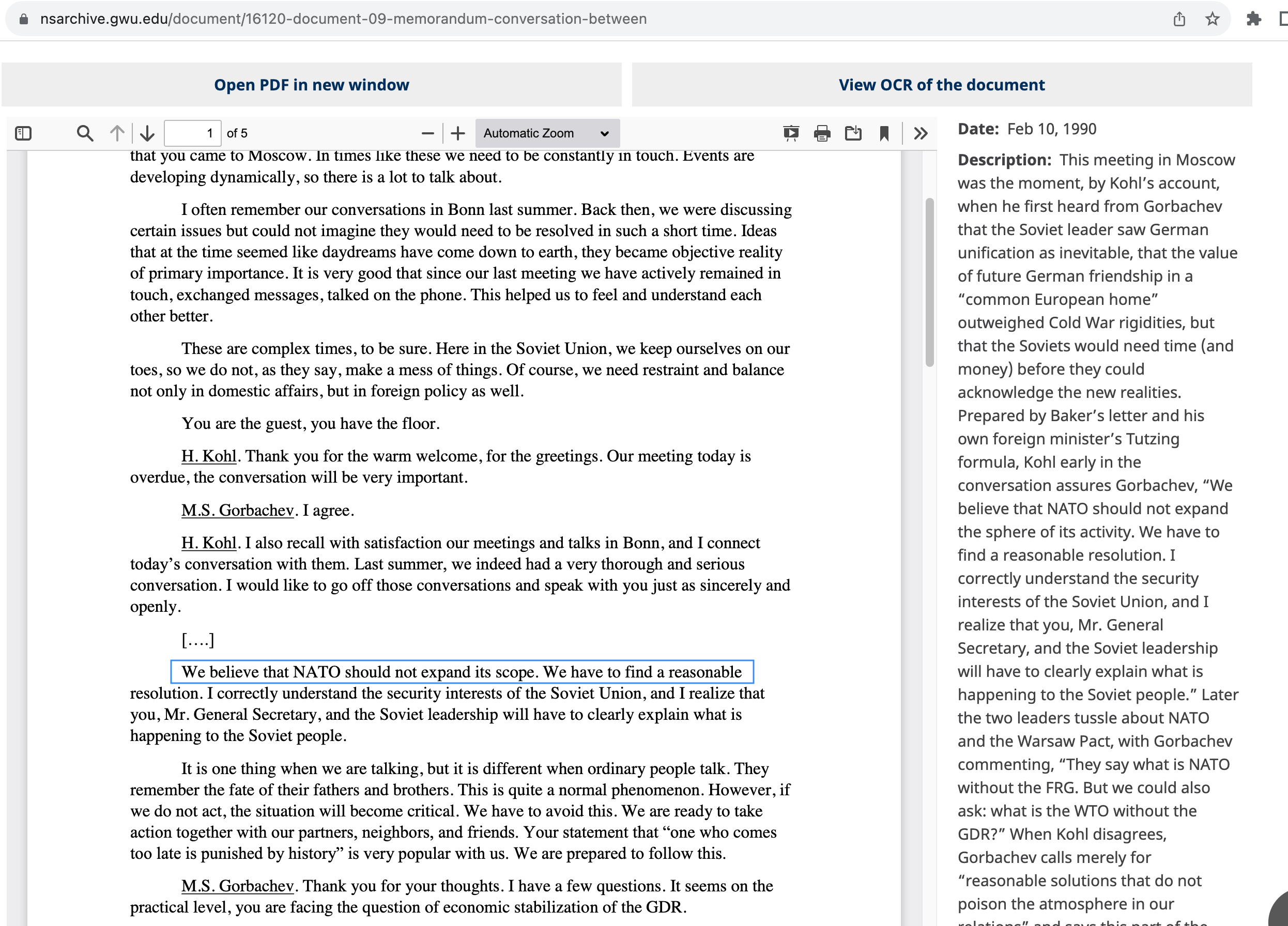Click the 'of 5' page count label

pos(237,133)
